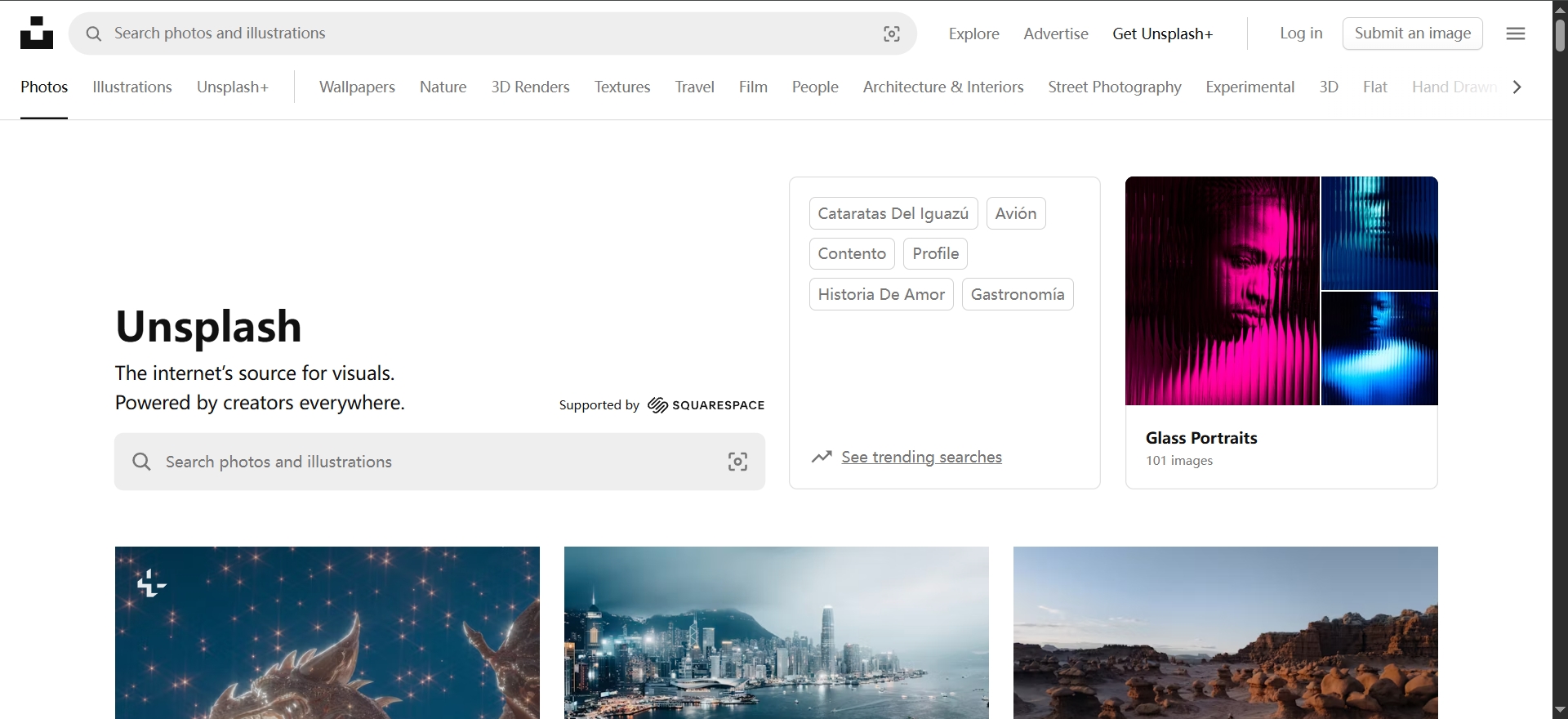Open the Travel category

click(695, 87)
